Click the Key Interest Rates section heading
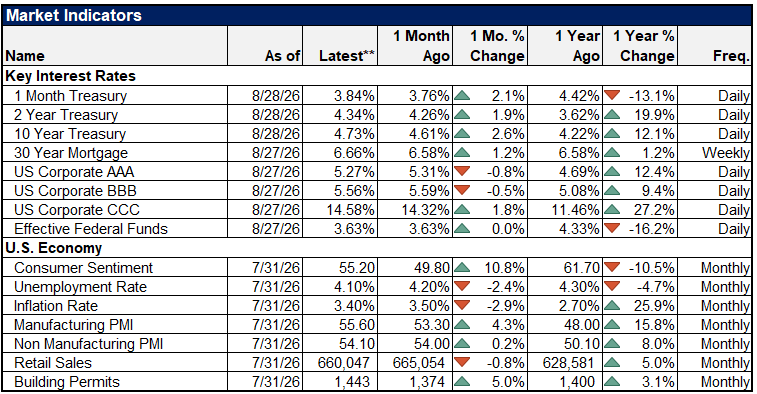 pyautogui.click(x=70, y=76)
